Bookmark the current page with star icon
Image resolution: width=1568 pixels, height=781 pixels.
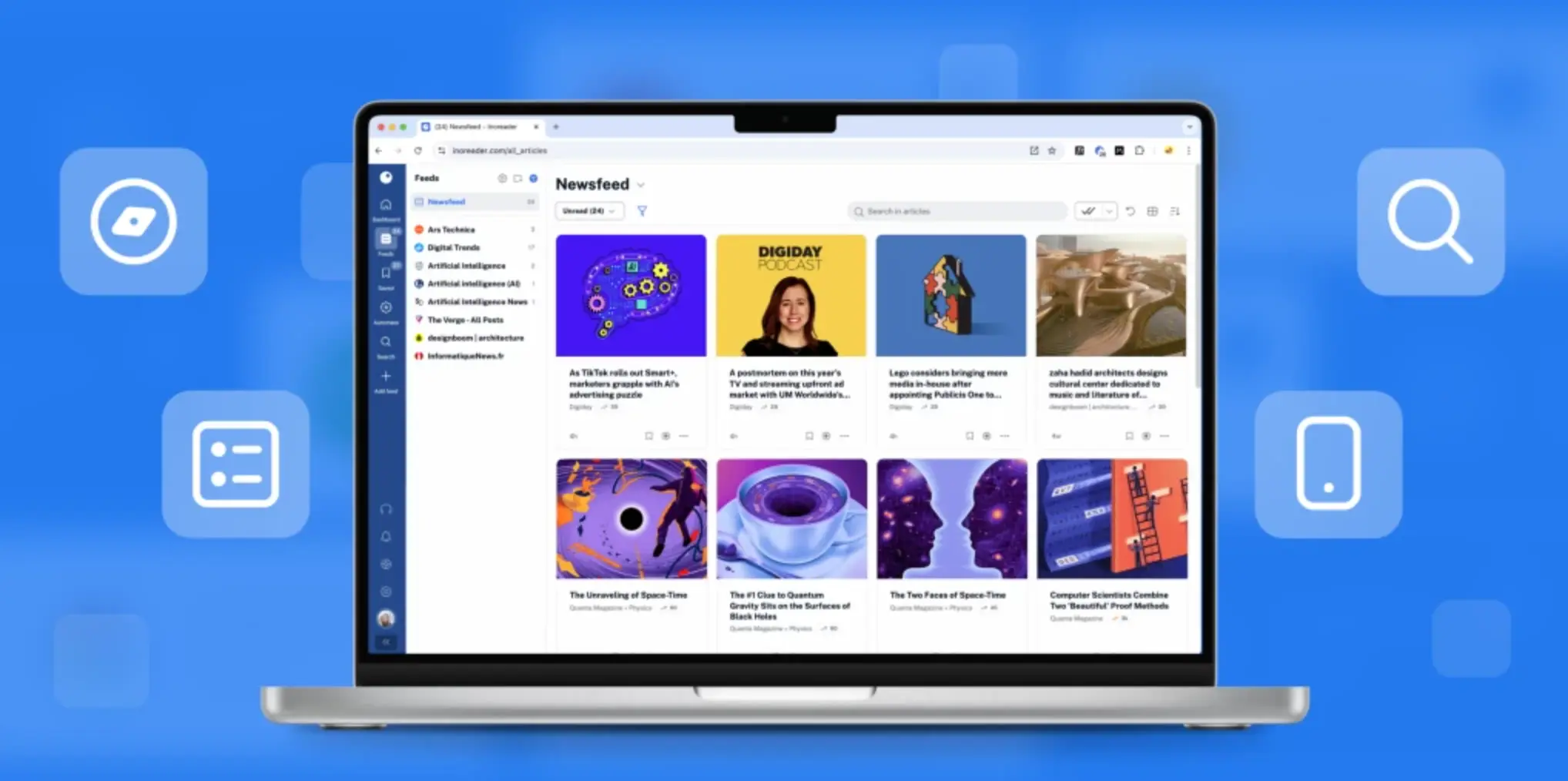pos(1052,151)
